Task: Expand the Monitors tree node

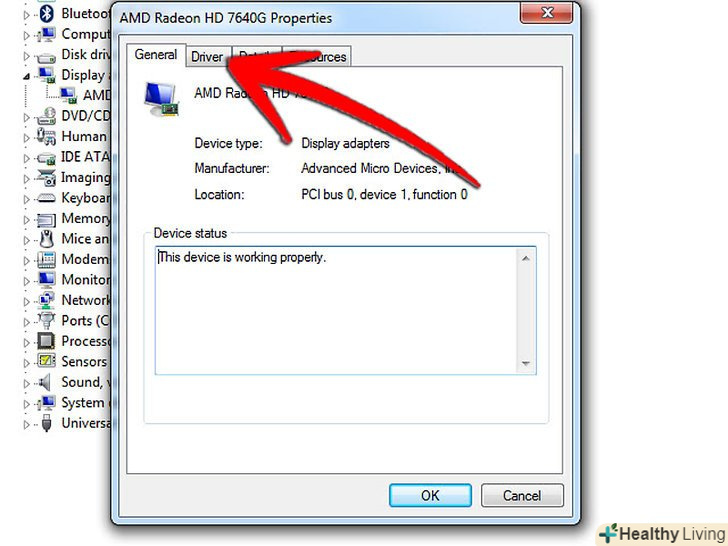Action: (x=26, y=280)
